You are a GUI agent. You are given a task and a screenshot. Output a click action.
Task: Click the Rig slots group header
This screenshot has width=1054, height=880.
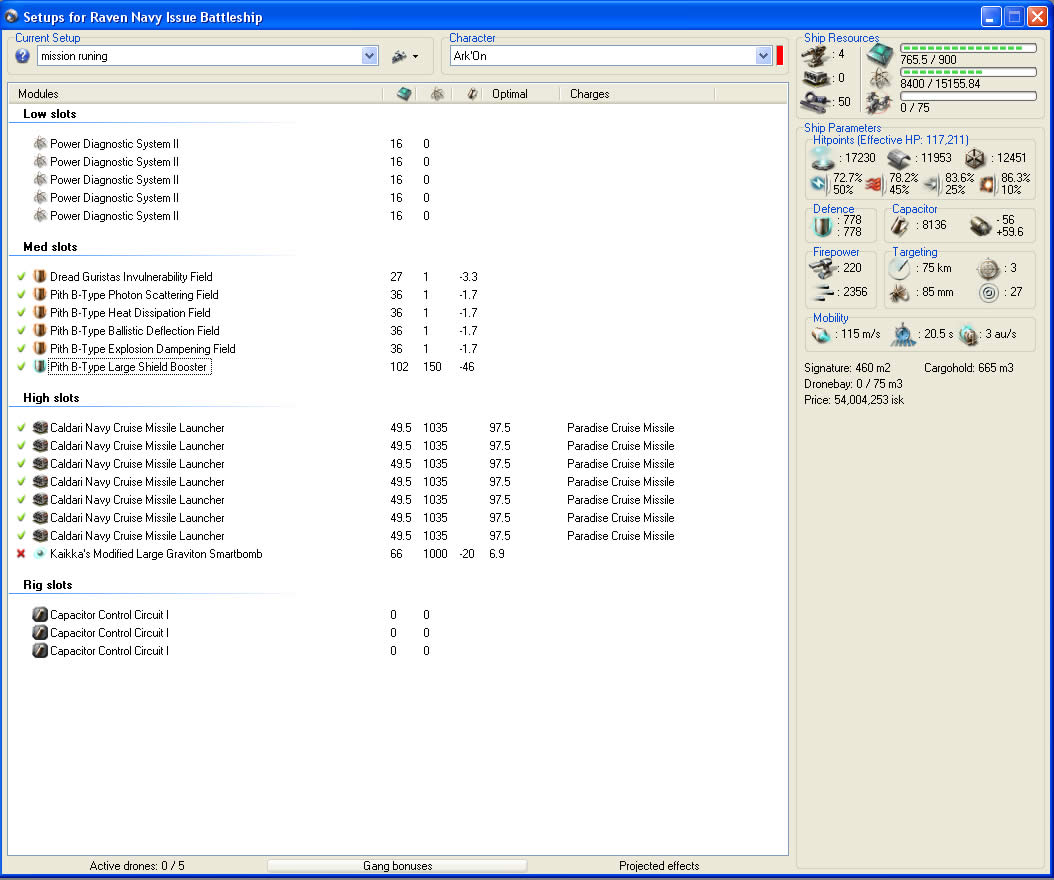click(x=48, y=585)
